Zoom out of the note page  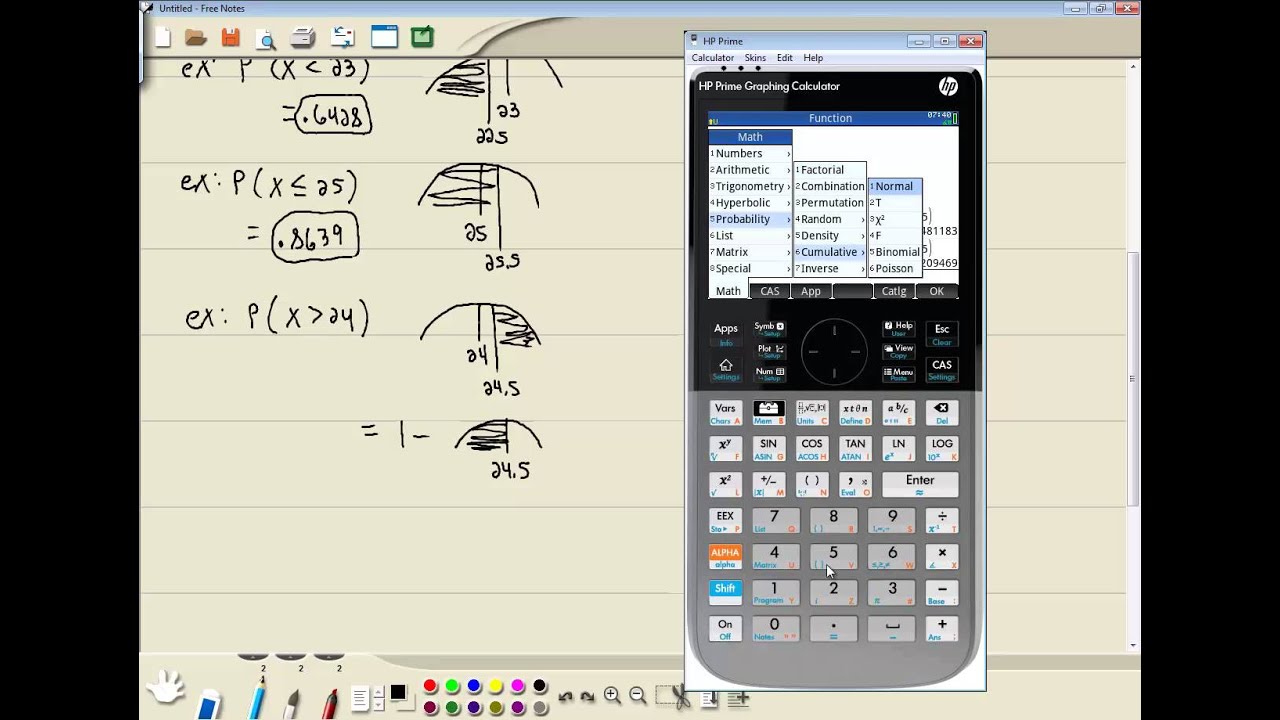[x=637, y=696]
